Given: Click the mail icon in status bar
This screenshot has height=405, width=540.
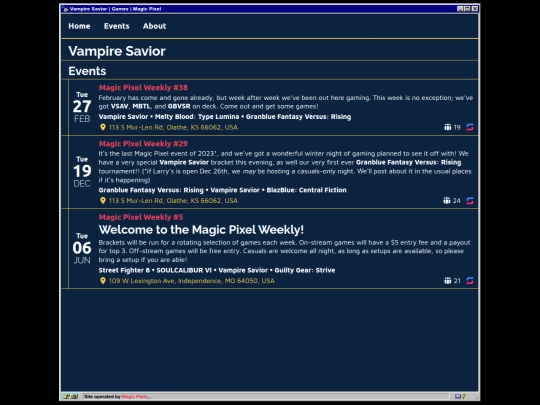Looking at the screenshot, I should (x=457, y=397).
